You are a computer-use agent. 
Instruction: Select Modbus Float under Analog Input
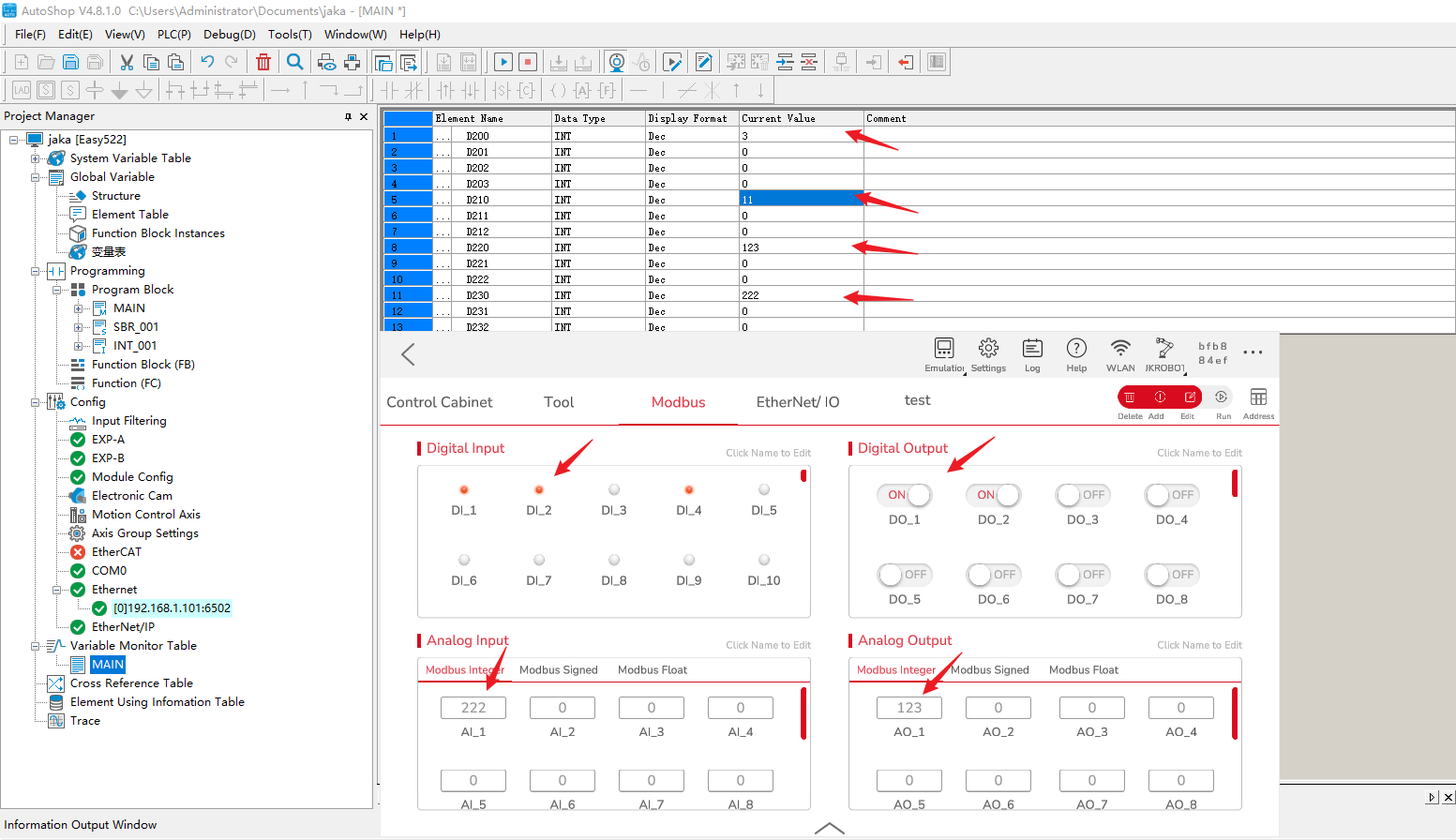click(x=652, y=670)
